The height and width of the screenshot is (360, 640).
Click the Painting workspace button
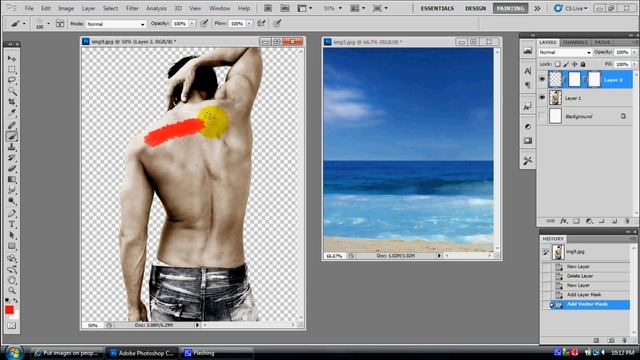510,8
